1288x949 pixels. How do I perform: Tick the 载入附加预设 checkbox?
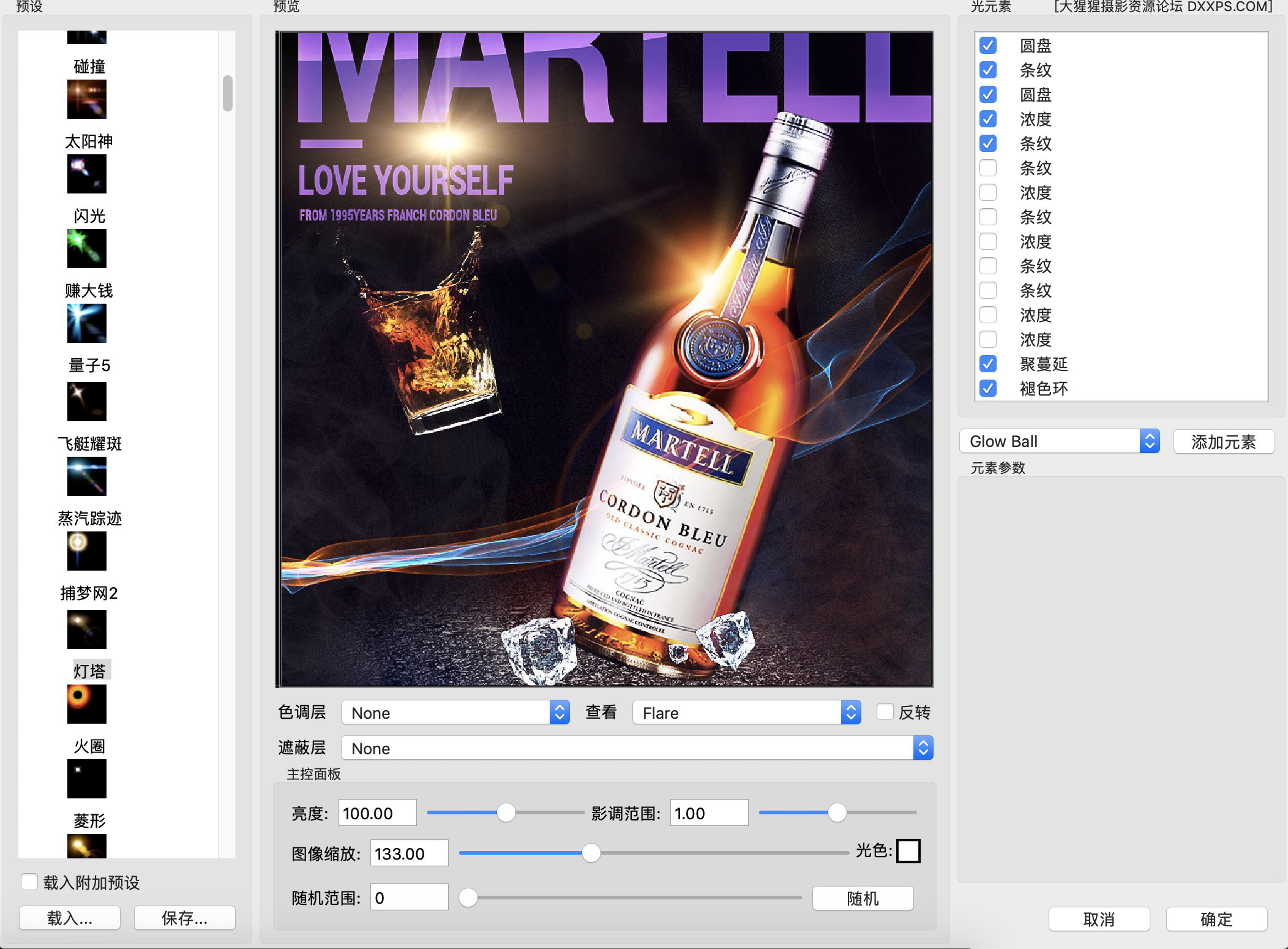29,882
